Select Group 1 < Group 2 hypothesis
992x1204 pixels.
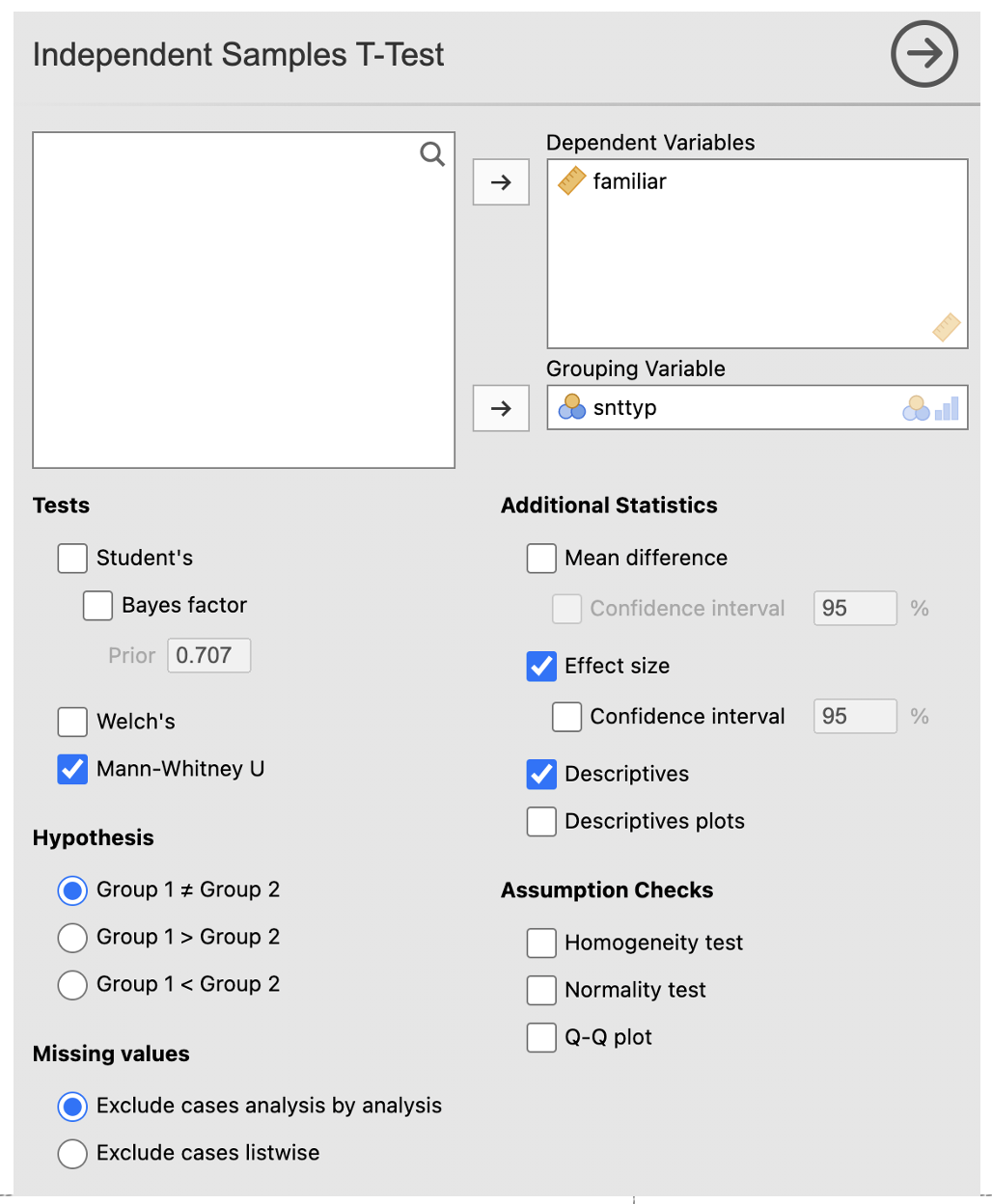[73, 984]
